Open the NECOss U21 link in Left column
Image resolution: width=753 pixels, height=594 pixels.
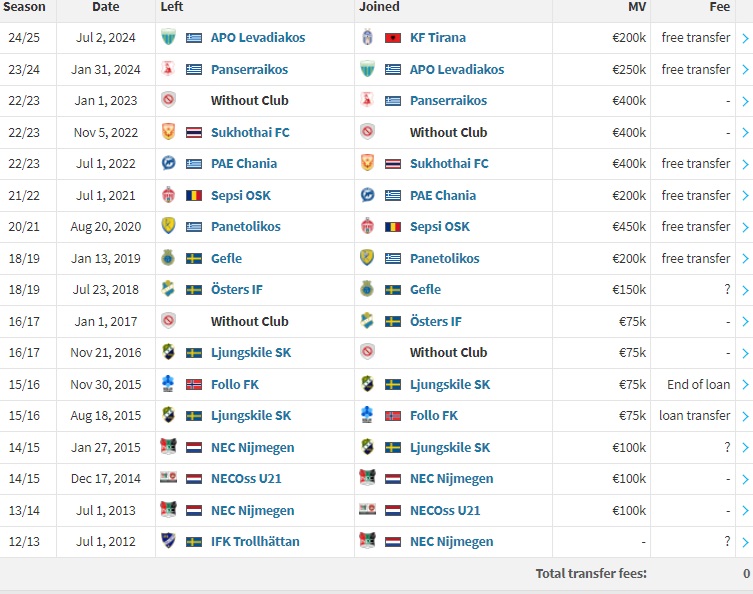tap(246, 479)
